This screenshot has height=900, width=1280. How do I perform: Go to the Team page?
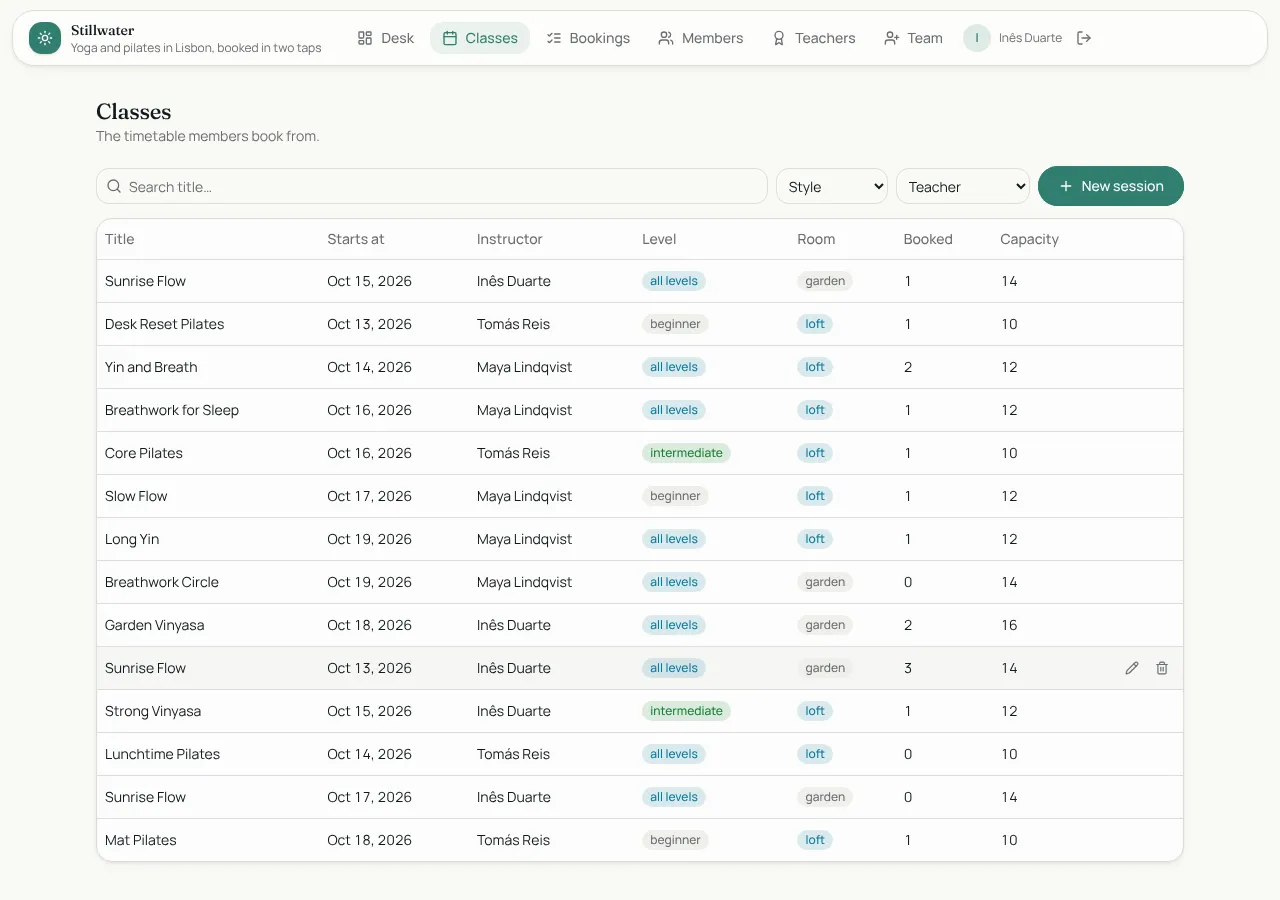(914, 38)
